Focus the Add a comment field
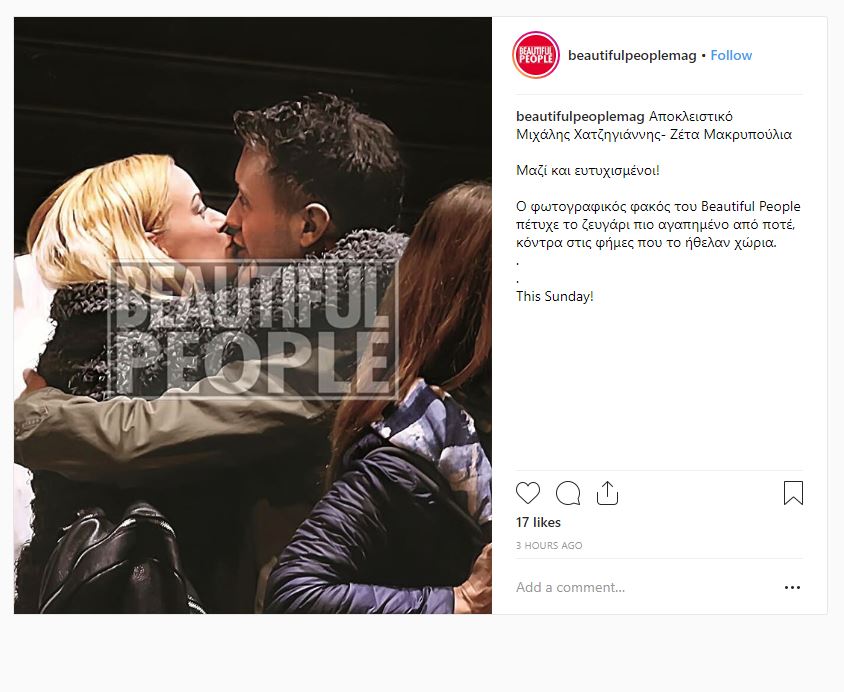Viewport: 844px width, 692px height. pos(646,587)
